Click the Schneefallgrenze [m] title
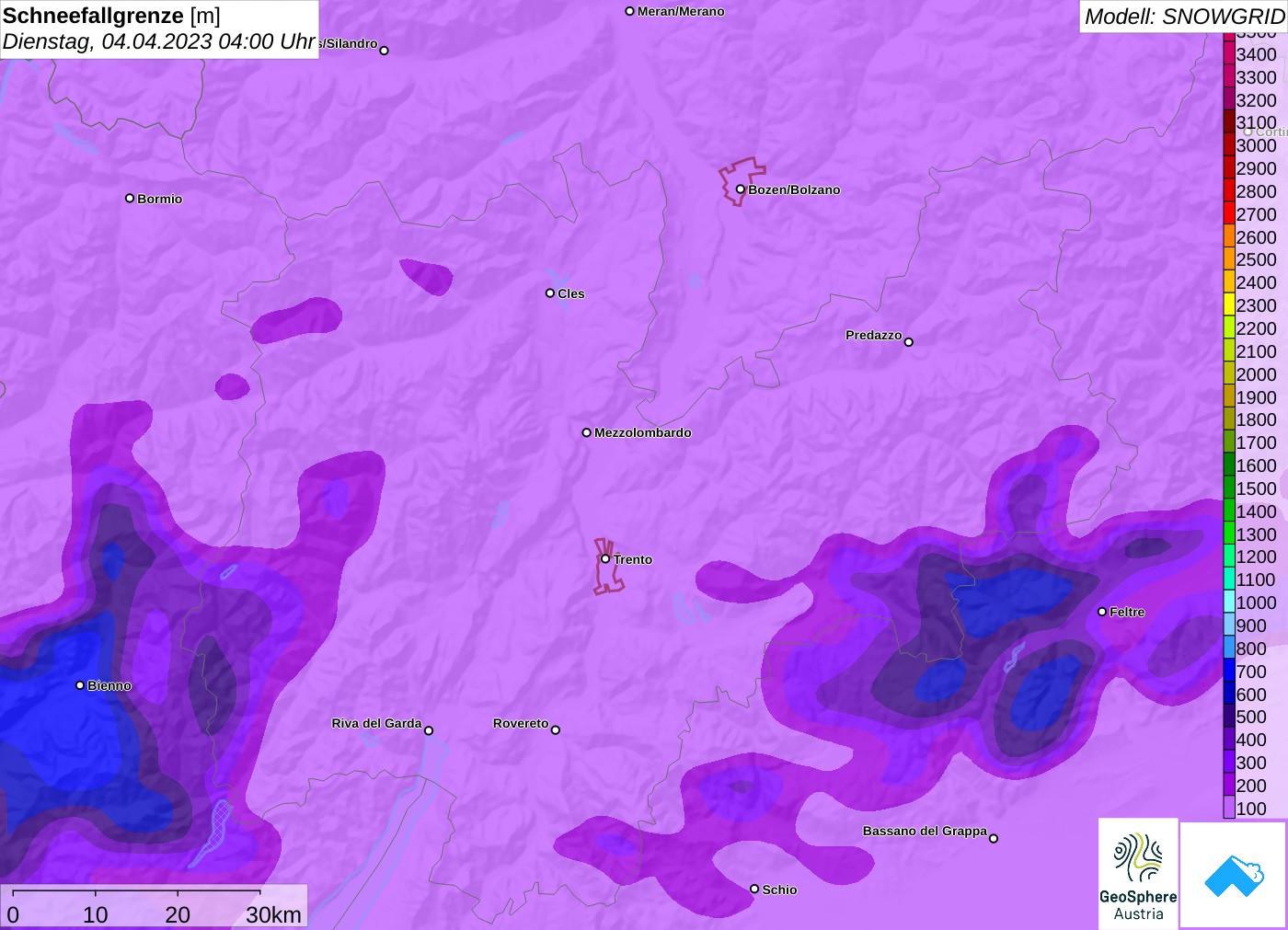This screenshot has width=1288, height=930. pyautogui.click(x=111, y=16)
